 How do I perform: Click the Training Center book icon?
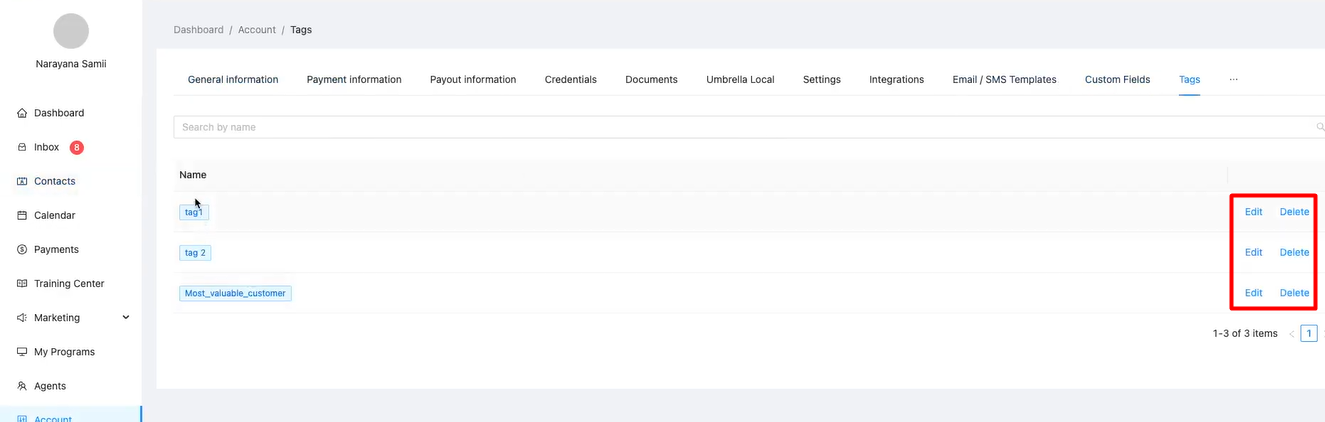tap(22, 283)
